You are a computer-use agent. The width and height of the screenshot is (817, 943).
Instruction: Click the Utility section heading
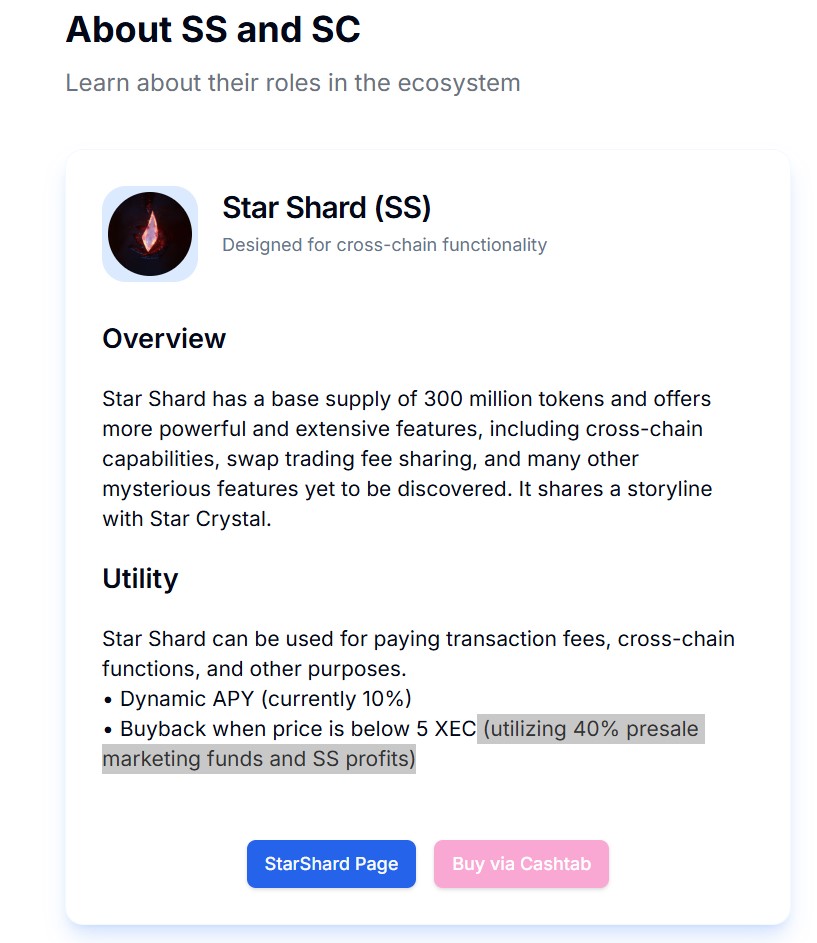140,579
